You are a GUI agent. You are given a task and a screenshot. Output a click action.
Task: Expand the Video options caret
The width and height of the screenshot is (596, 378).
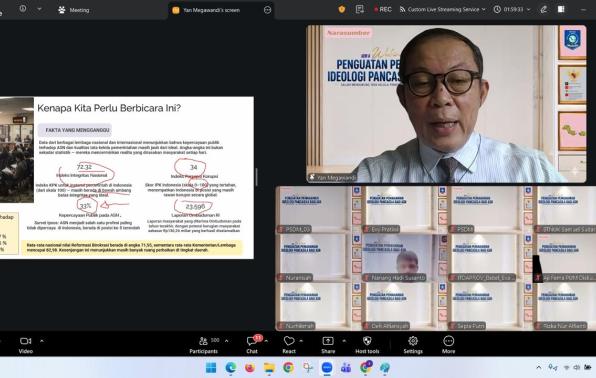[x=42, y=341]
